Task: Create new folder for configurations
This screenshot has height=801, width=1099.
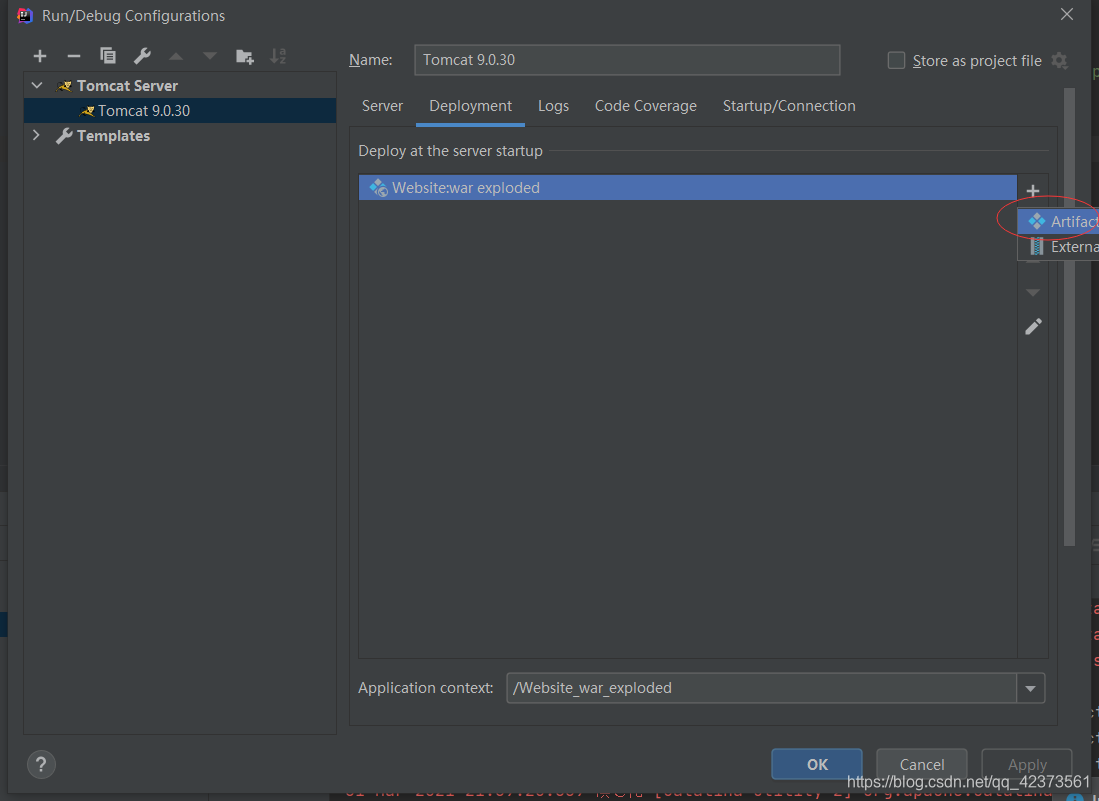Action: tap(245, 57)
